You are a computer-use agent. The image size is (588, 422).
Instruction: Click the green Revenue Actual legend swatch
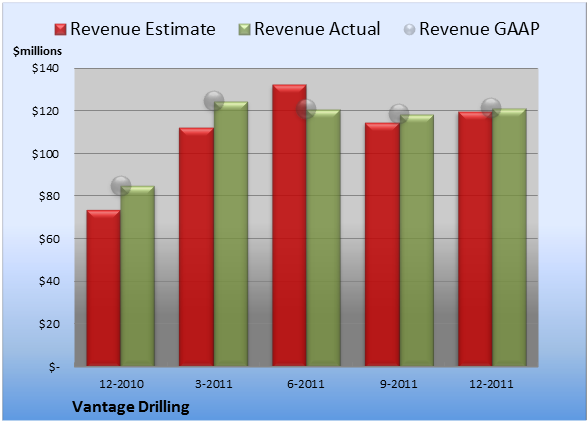(x=244, y=30)
